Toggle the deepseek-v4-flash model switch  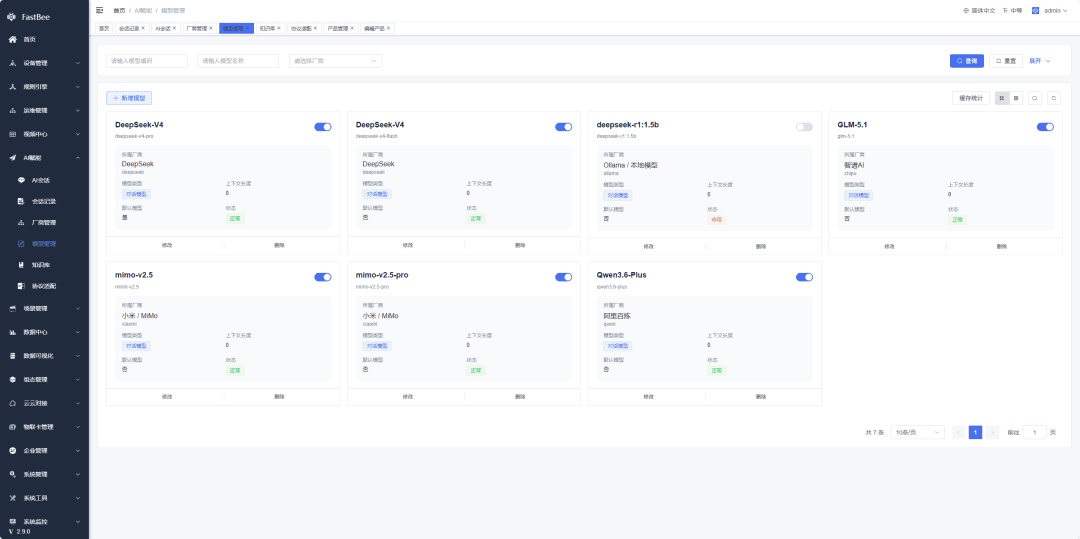click(563, 127)
